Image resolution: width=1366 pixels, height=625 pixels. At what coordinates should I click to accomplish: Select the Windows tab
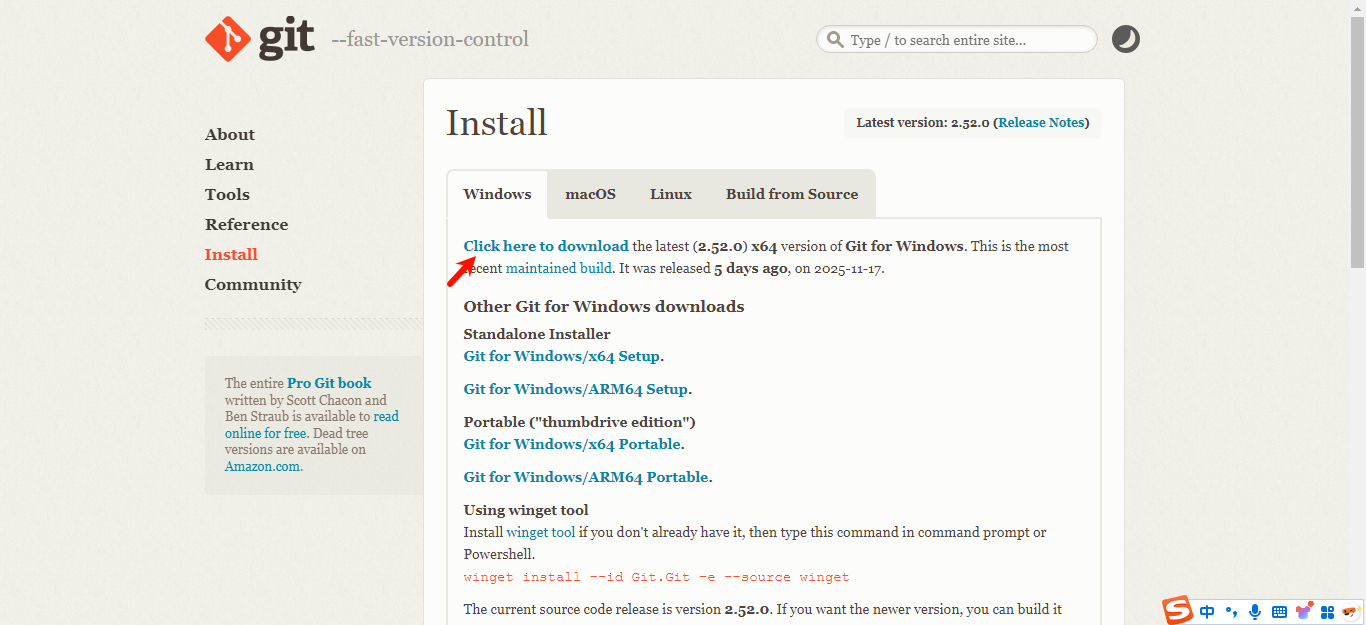click(497, 194)
